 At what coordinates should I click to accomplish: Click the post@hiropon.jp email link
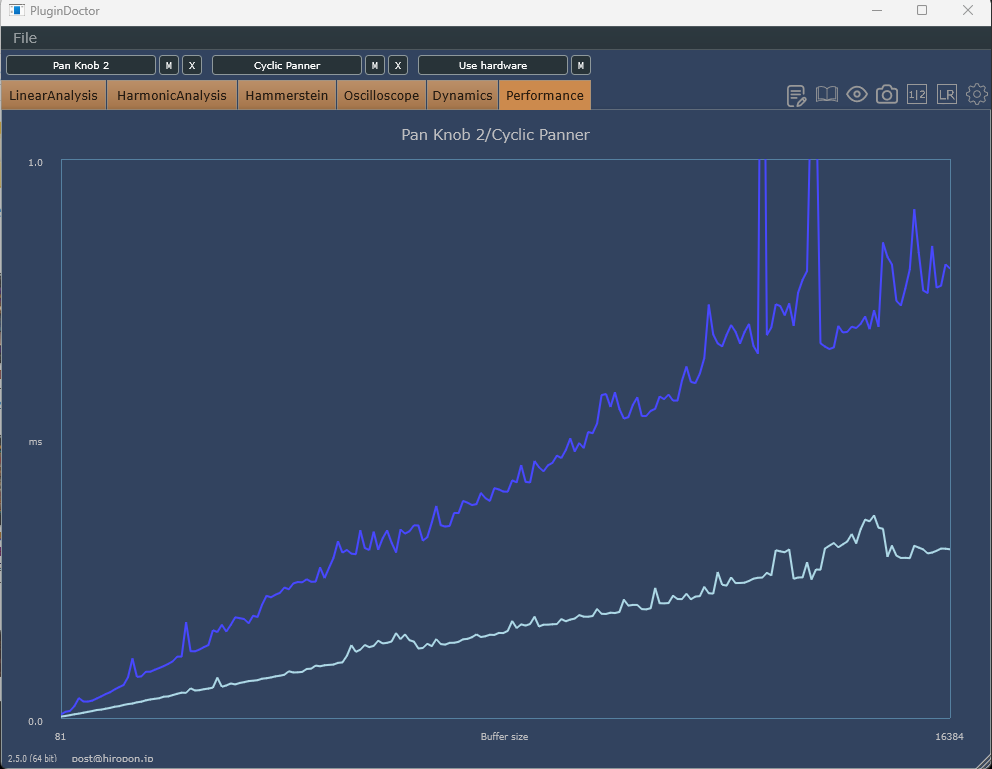(x=112, y=760)
